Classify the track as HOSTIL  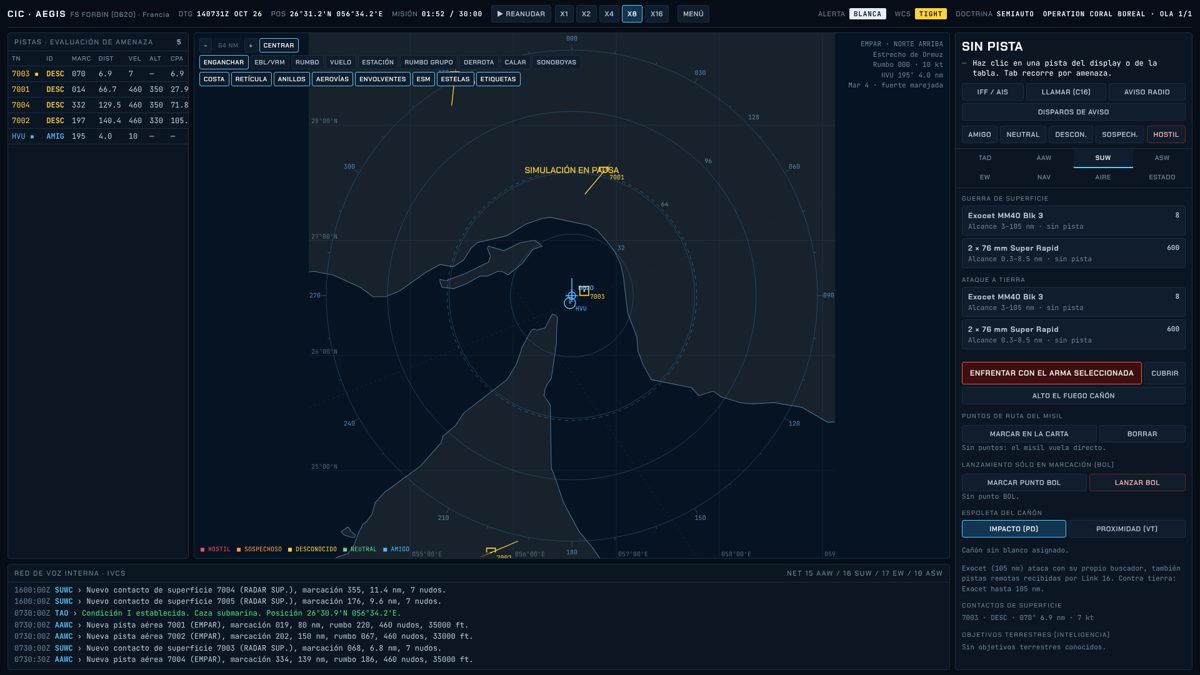point(1166,134)
